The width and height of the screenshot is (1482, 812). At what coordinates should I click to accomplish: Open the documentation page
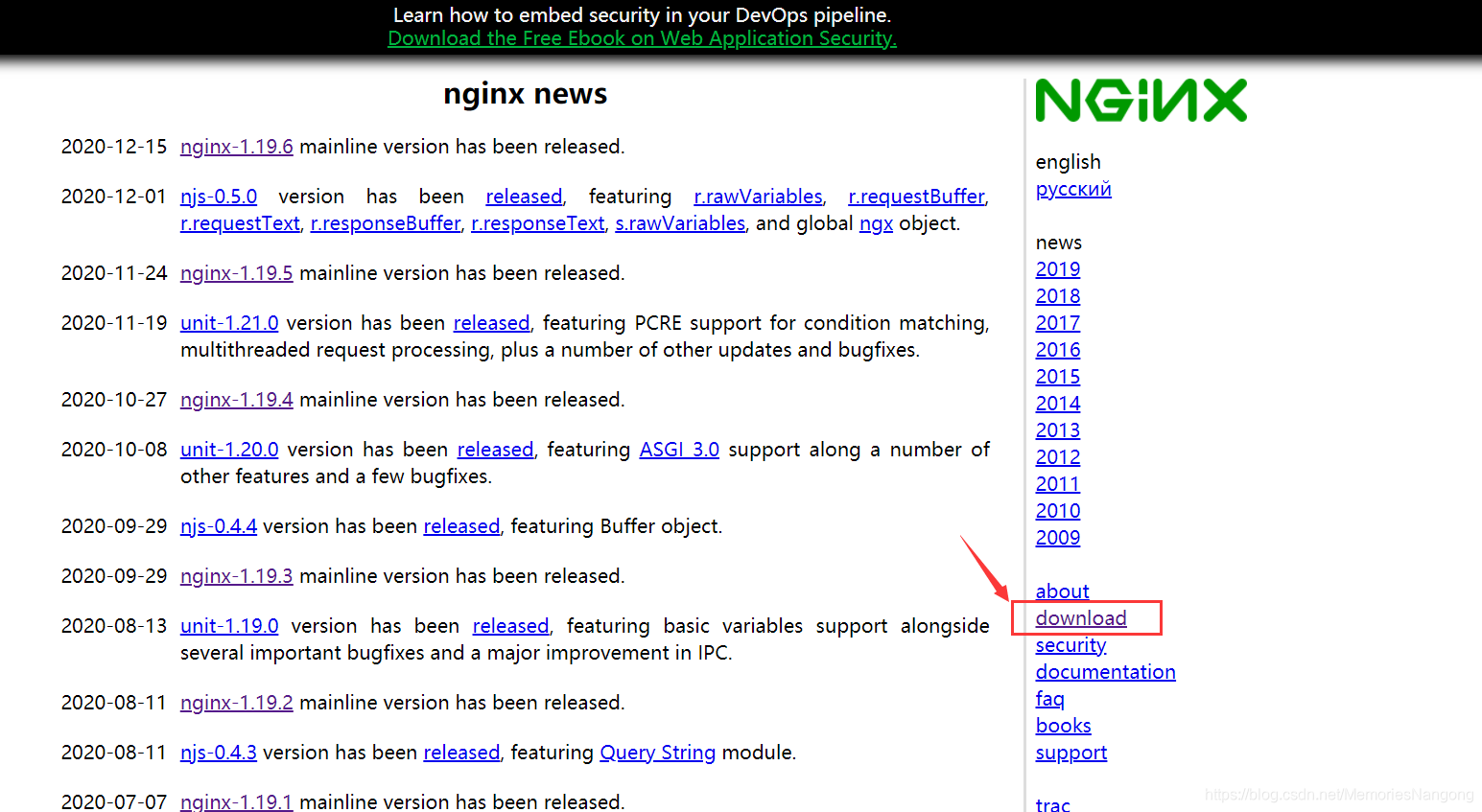tap(1105, 672)
